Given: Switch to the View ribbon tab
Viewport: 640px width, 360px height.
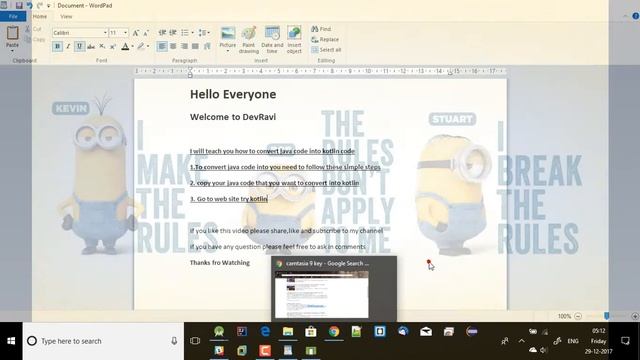Looking at the screenshot, I should point(66,16).
